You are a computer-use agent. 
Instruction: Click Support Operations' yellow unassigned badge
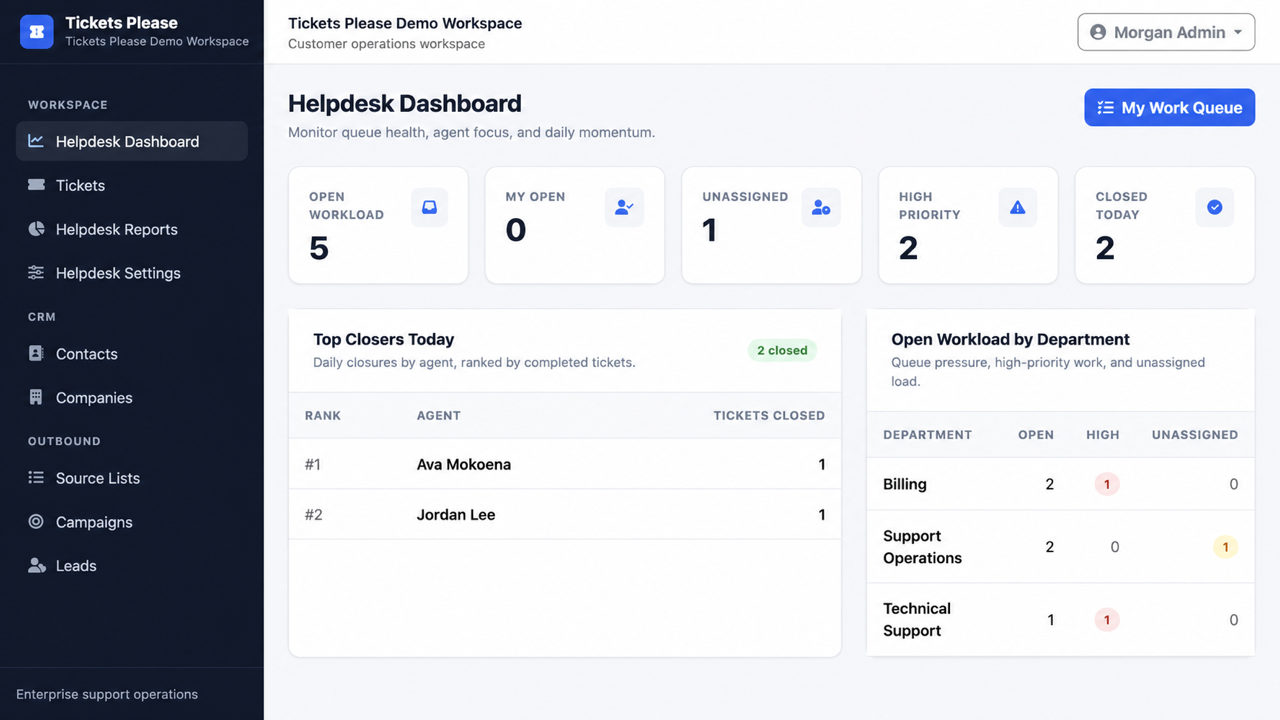1225,547
